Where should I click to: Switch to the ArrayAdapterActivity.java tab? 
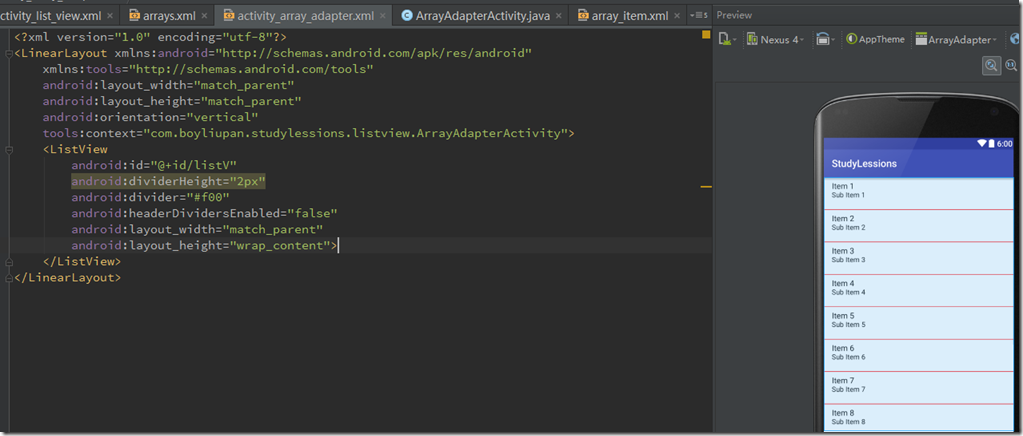pyautogui.click(x=475, y=16)
